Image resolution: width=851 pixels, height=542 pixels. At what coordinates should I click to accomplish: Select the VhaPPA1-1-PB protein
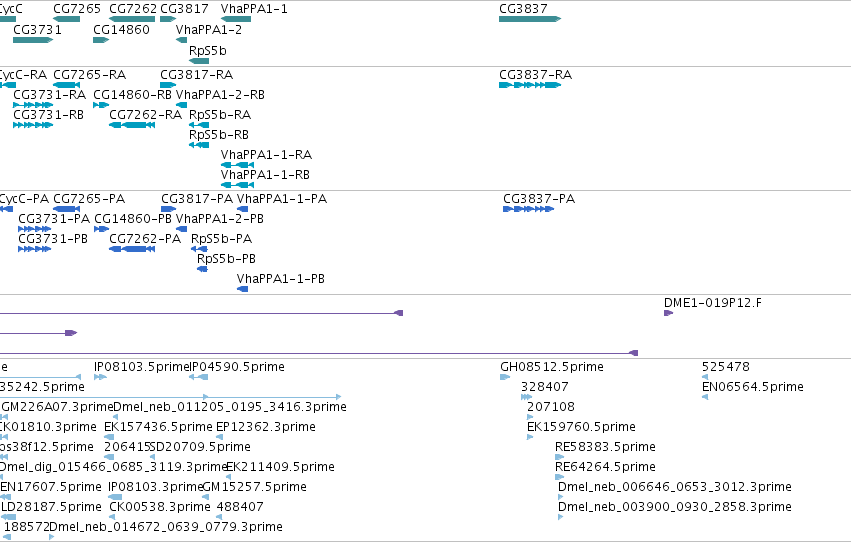click(x=243, y=289)
